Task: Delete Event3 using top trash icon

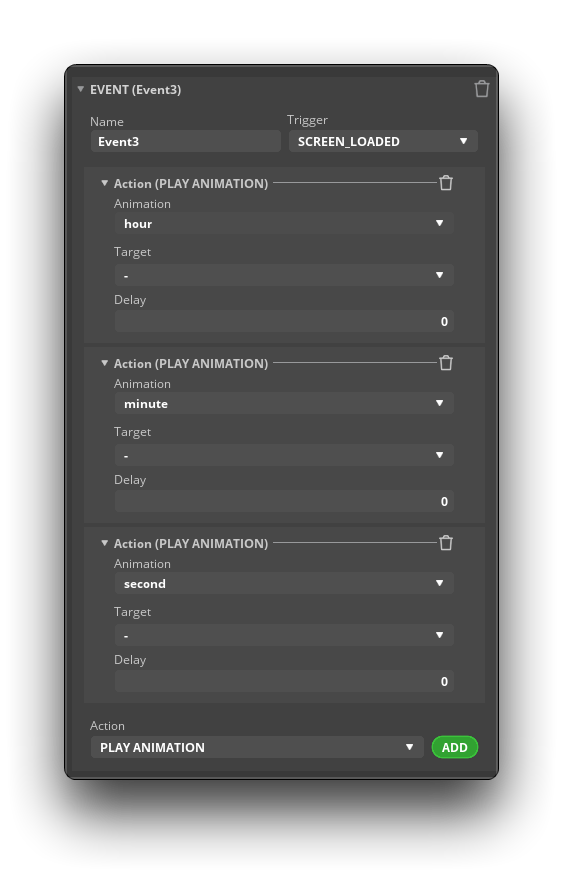Action: tap(481, 89)
